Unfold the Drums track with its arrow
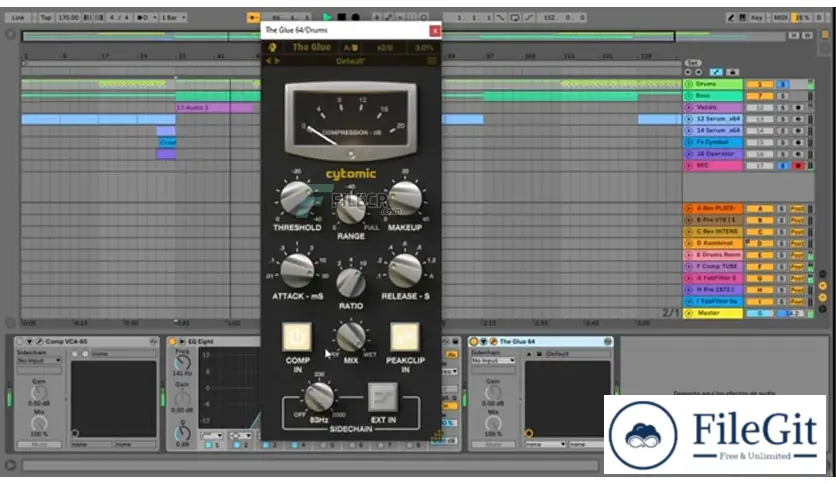This screenshot has height=484, width=836. [x=688, y=84]
